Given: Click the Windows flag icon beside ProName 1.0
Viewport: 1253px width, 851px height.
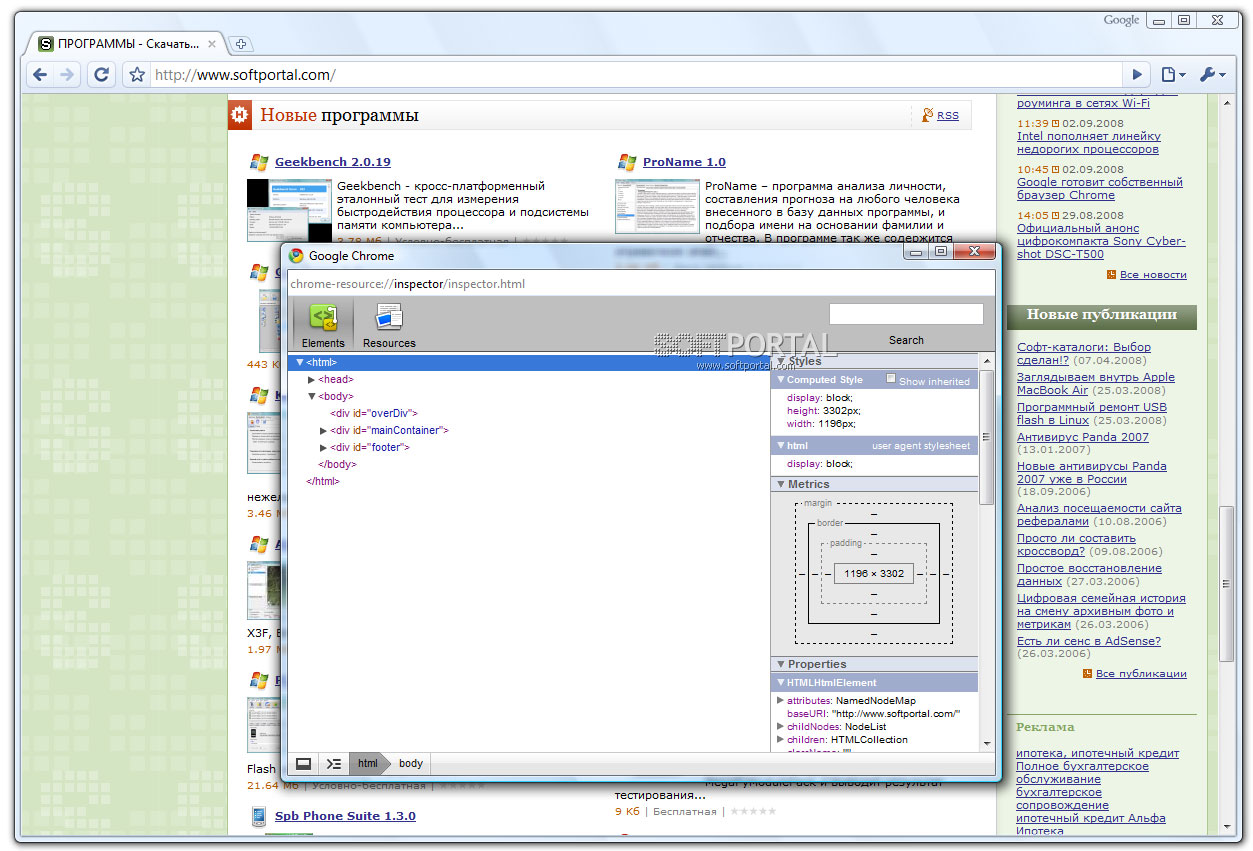Looking at the screenshot, I should [627, 162].
